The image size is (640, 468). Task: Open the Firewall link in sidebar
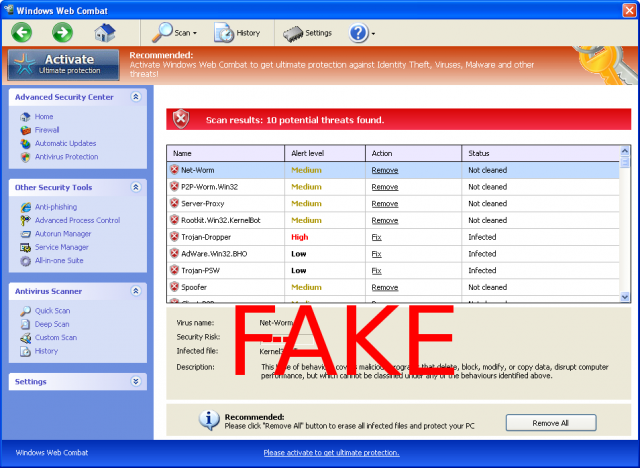pyautogui.click(x=47, y=130)
